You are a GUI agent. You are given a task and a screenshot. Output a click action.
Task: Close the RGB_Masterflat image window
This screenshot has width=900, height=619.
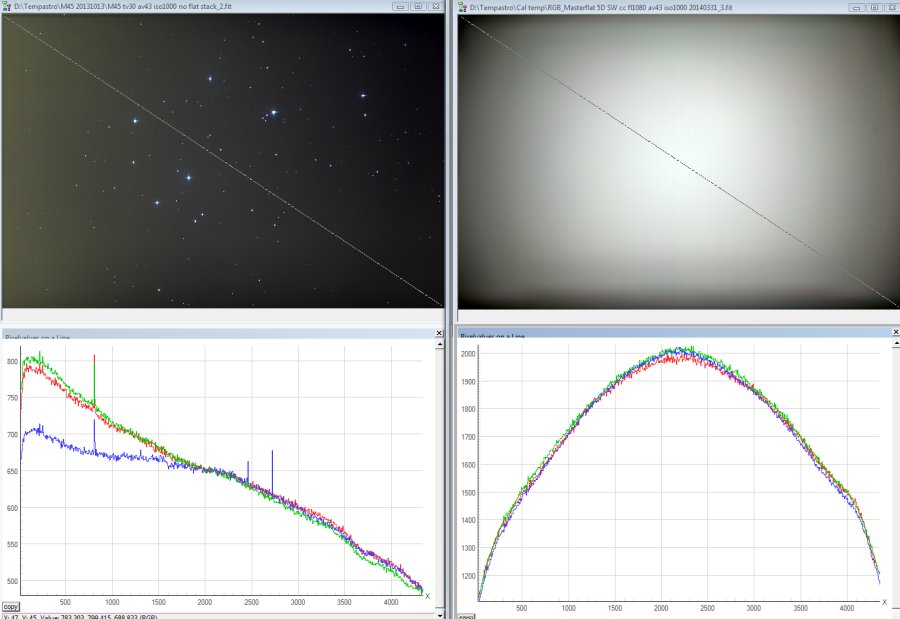891,7
